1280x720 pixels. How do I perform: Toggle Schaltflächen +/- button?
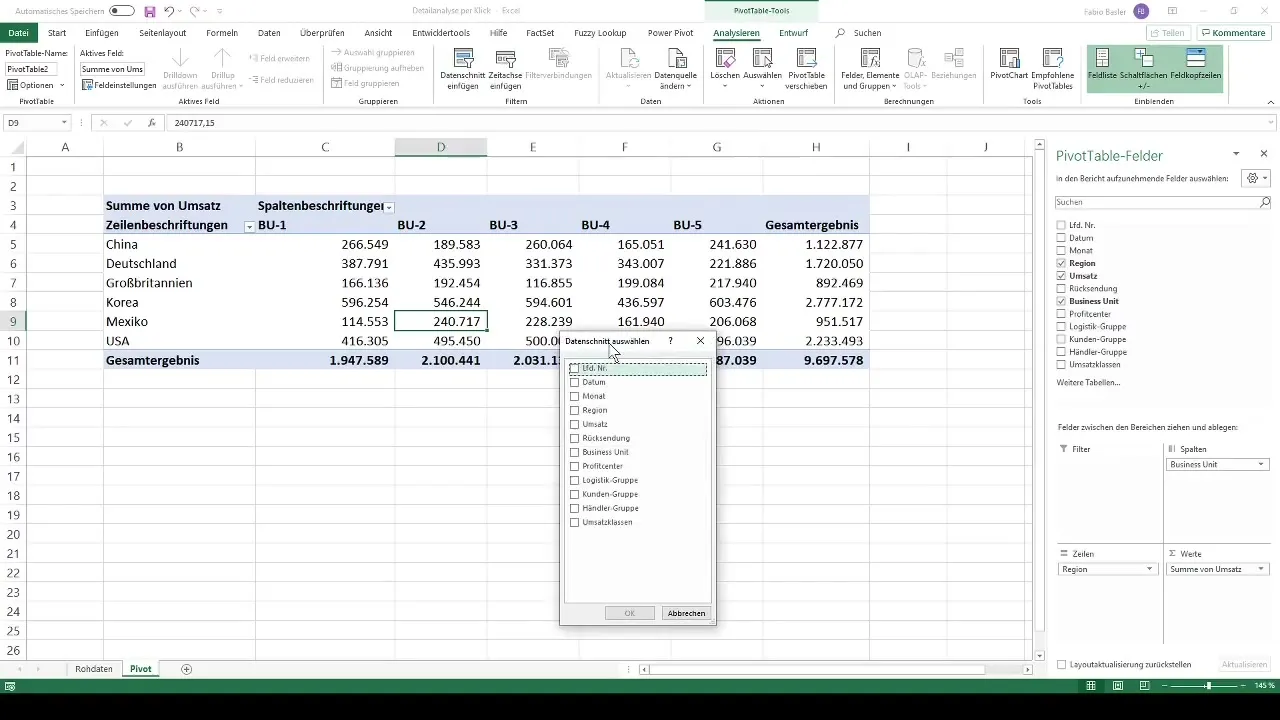pos(1143,69)
